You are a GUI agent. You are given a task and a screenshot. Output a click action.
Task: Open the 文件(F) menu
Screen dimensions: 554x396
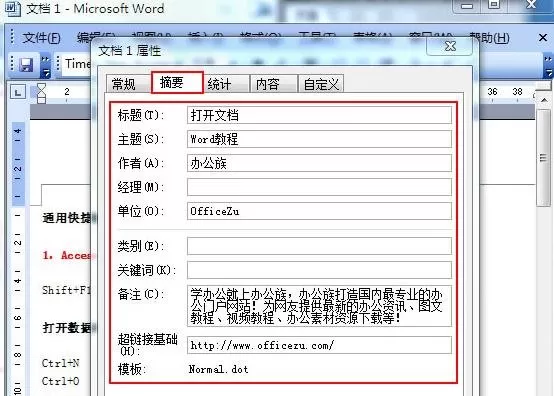pyautogui.click(x=41, y=38)
